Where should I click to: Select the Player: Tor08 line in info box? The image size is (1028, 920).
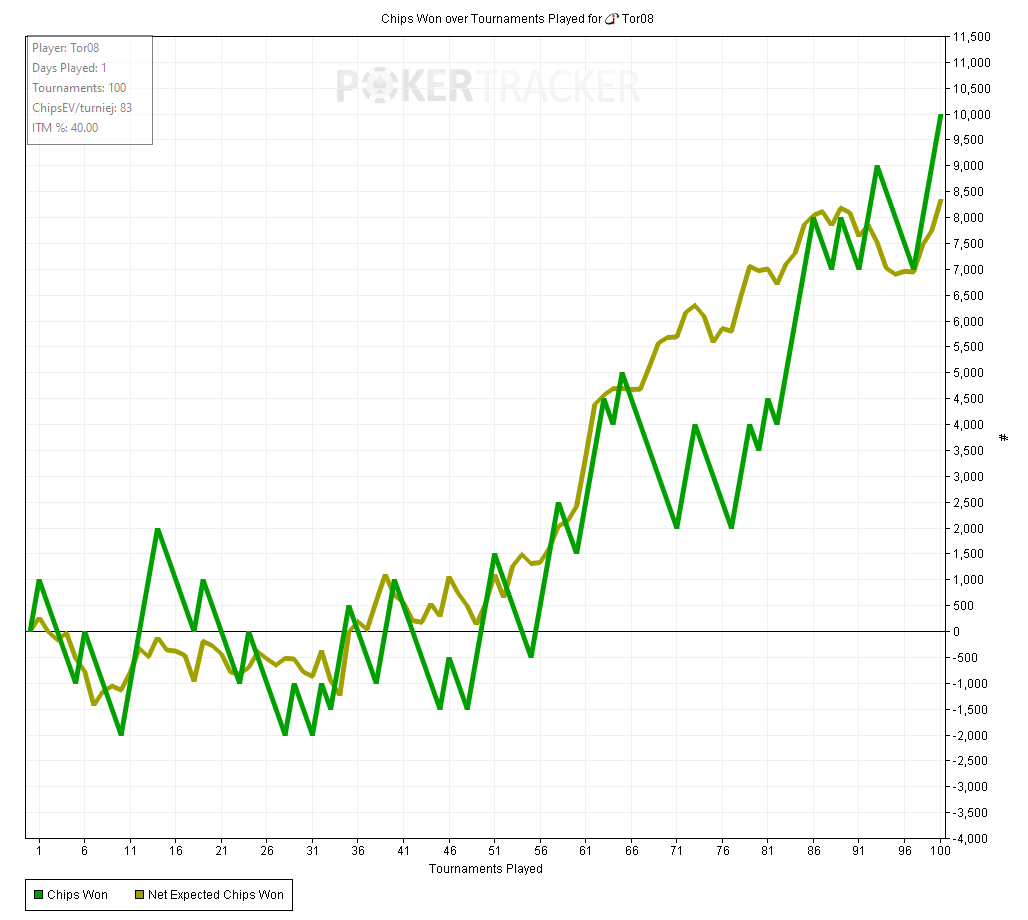coord(65,48)
